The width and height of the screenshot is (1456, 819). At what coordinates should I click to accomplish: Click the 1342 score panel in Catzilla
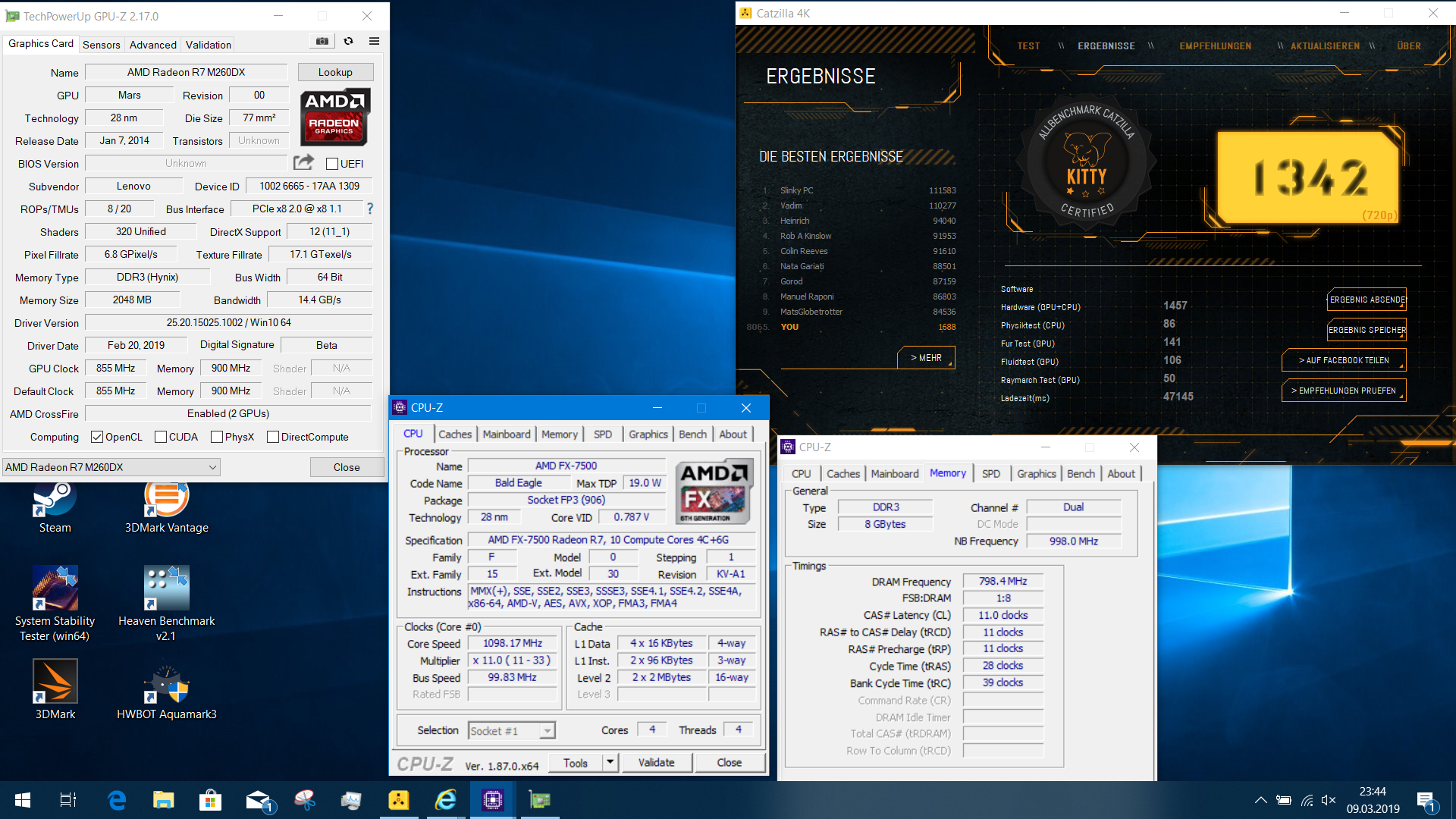point(1308,177)
